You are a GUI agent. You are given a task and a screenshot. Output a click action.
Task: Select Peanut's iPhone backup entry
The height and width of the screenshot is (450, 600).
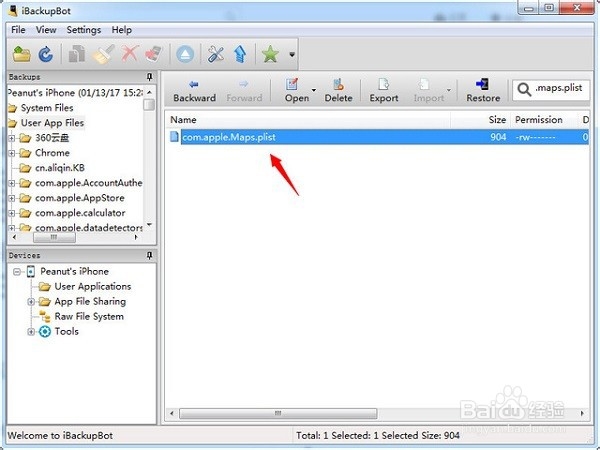[75, 93]
